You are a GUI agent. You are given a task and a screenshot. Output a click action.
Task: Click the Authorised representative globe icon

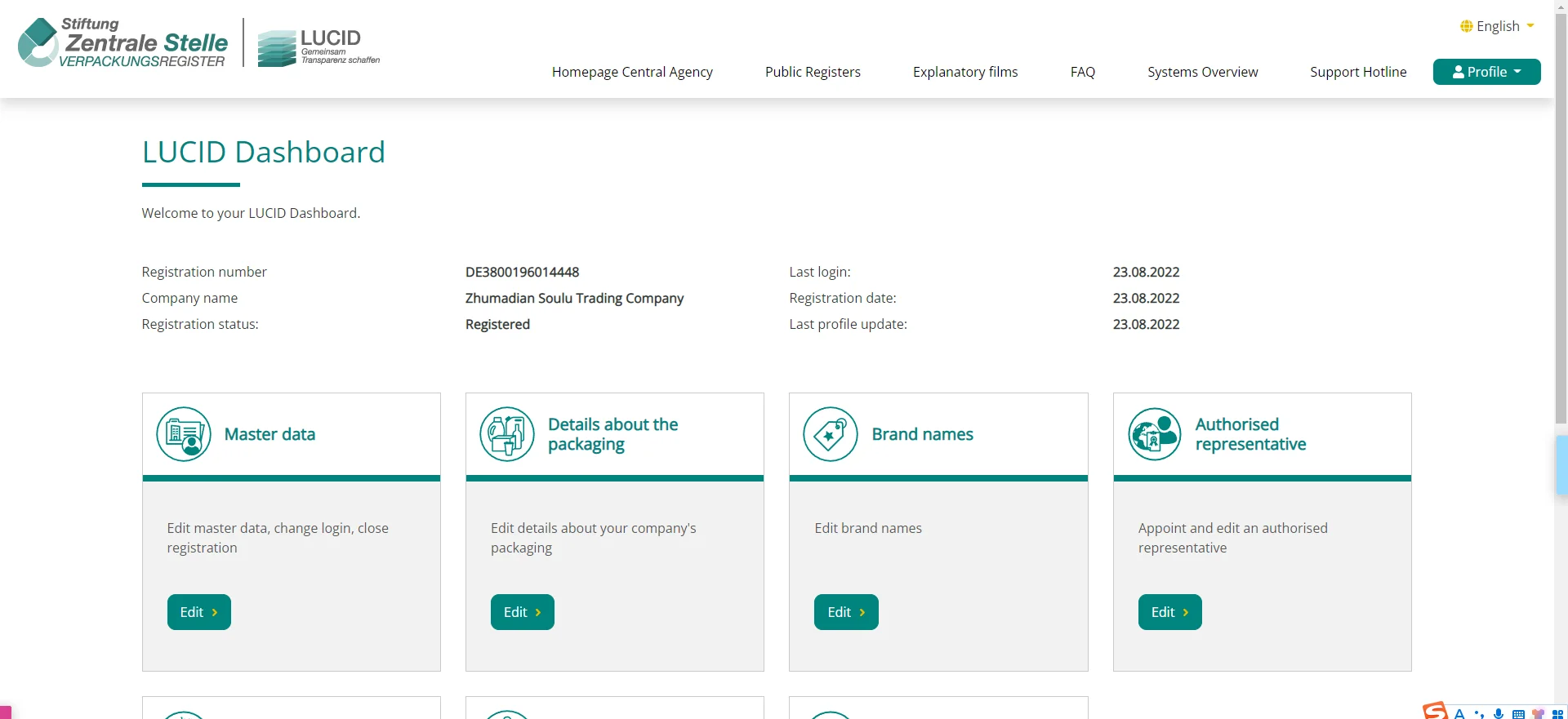tap(1155, 434)
